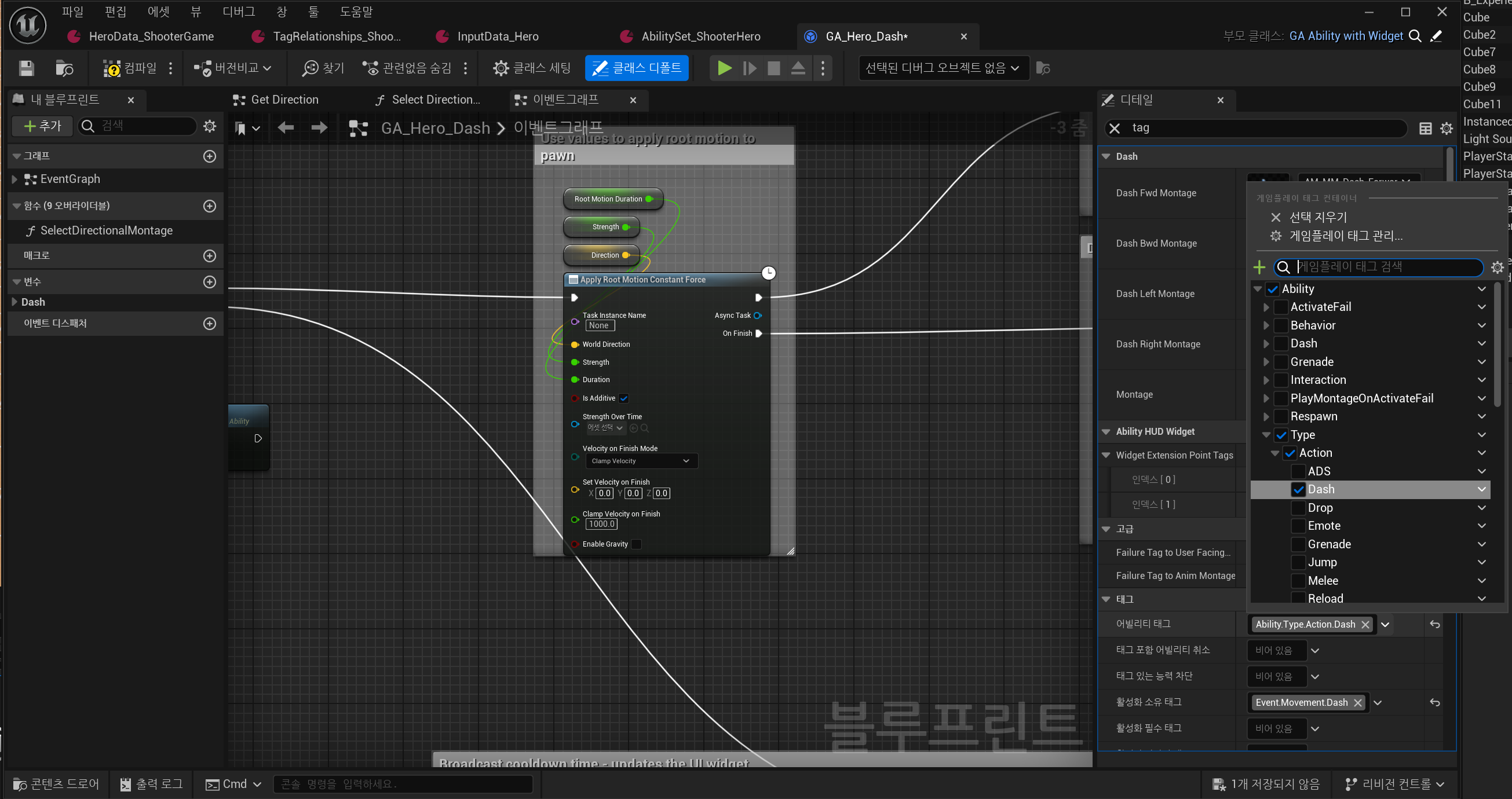Image resolution: width=1512 pixels, height=799 pixels.
Task: Open ability tag (어빌리티 태그) container dropdown arrow
Action: [x=1385, y=625]
